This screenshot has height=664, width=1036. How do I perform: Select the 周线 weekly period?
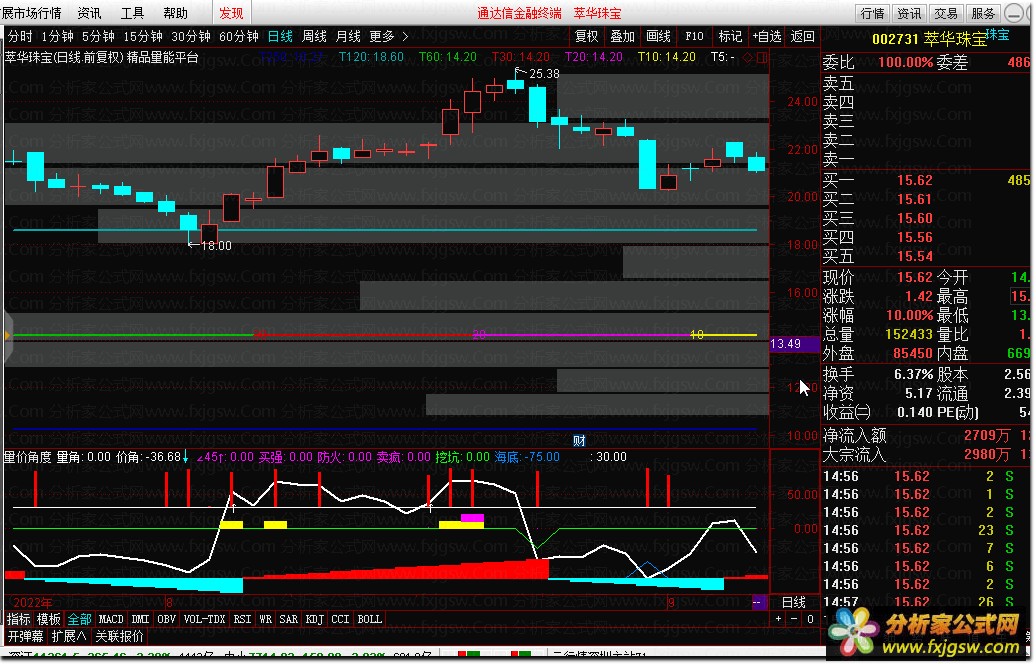(314, 36)
